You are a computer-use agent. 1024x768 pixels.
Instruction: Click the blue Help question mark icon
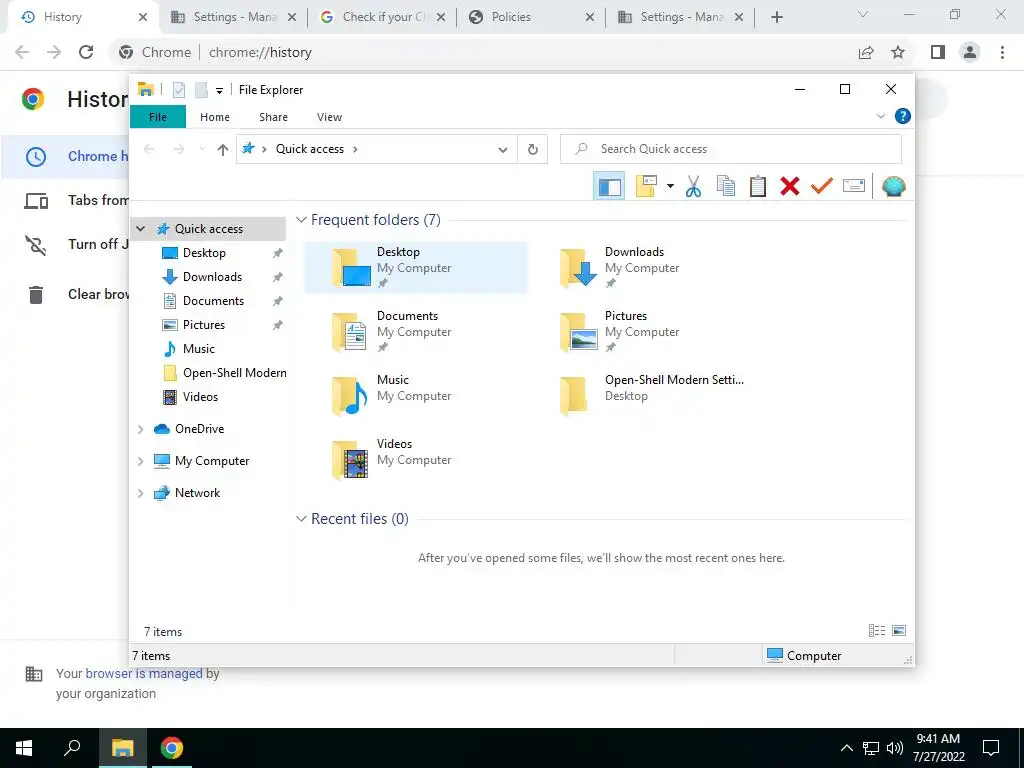[903, 116]
